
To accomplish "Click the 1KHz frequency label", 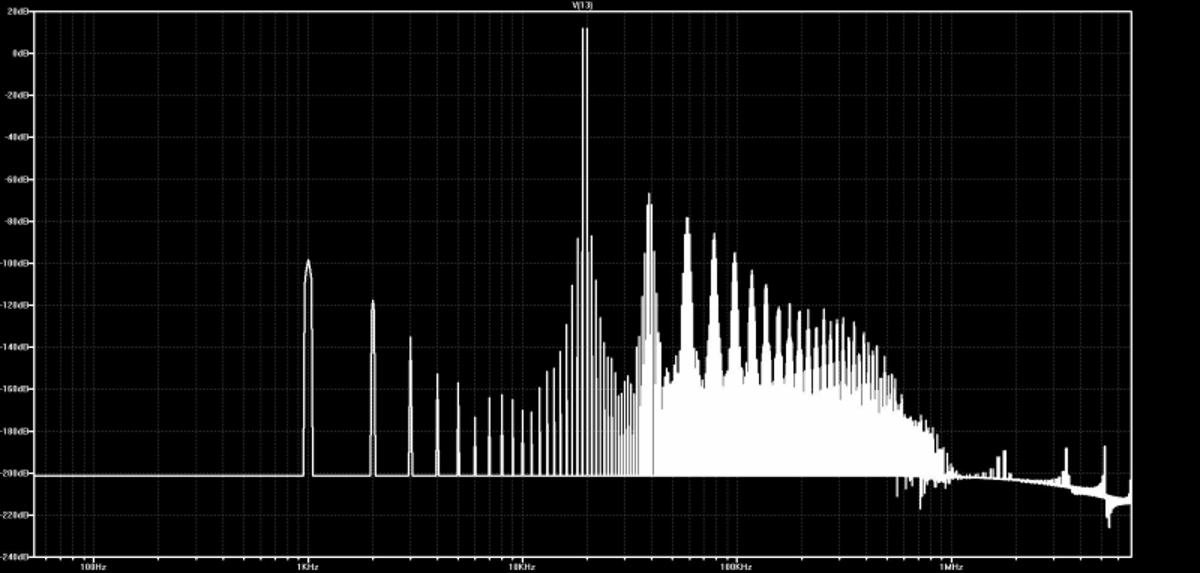I will tap(307, 566).
